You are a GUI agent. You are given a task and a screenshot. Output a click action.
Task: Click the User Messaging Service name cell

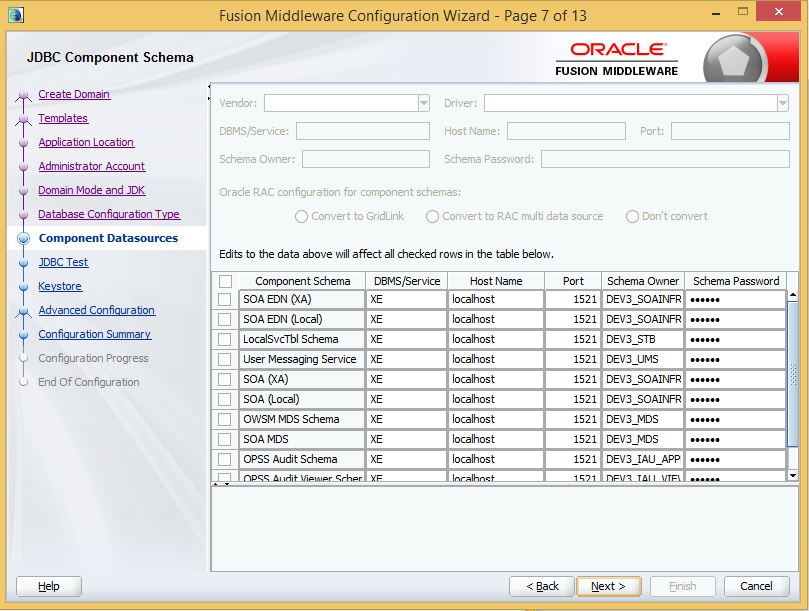click(x=302, y=359)
